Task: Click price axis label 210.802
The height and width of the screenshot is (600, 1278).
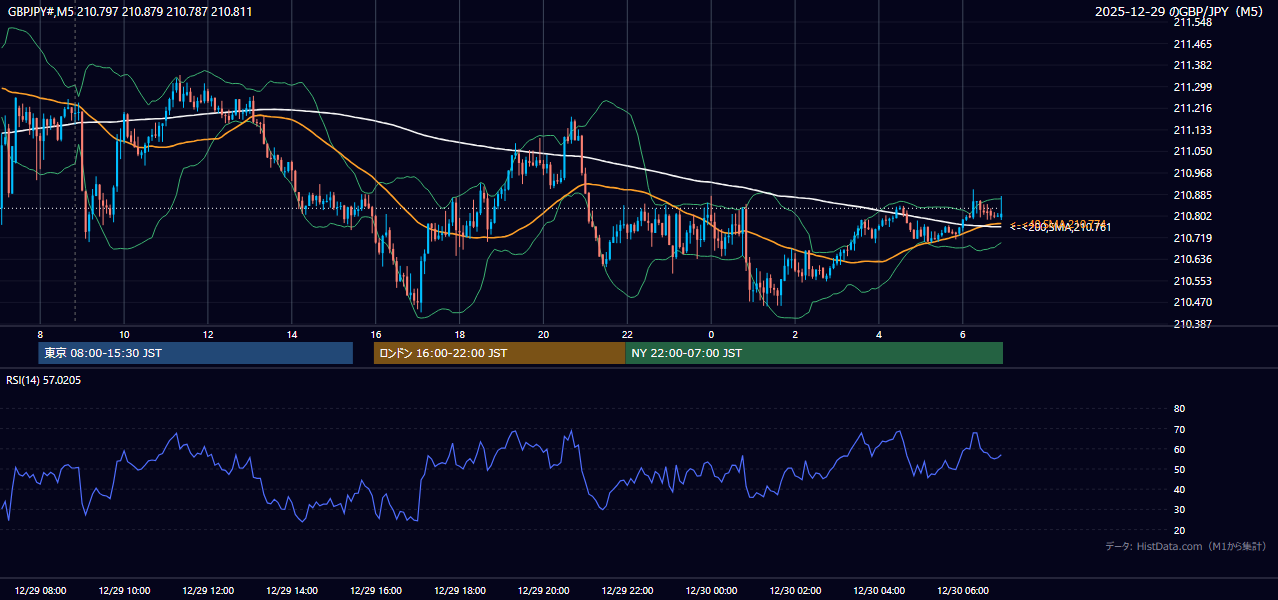Action: [1193, 216]
